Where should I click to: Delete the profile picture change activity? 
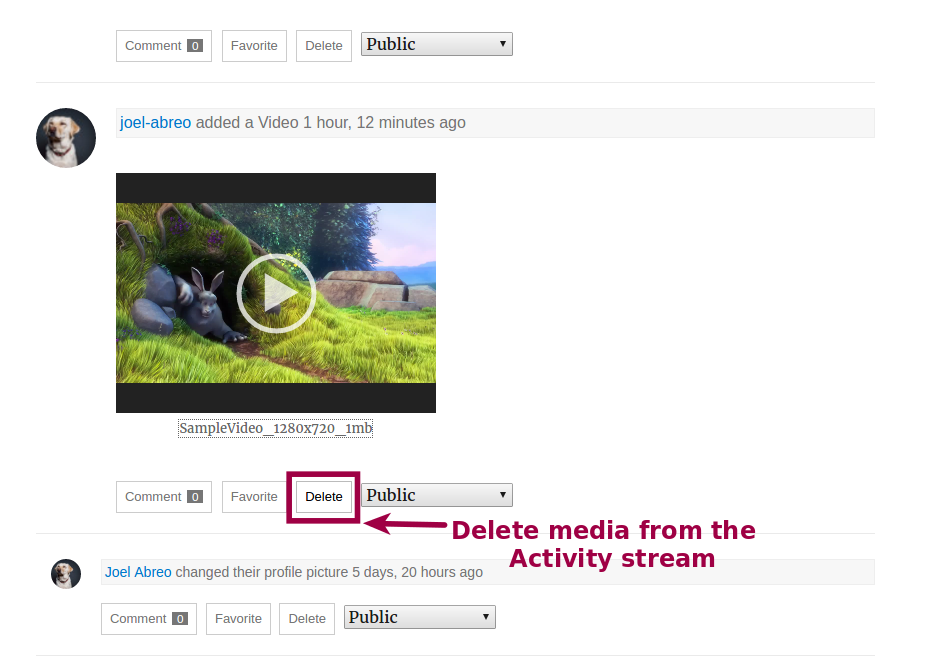point(306,619)
